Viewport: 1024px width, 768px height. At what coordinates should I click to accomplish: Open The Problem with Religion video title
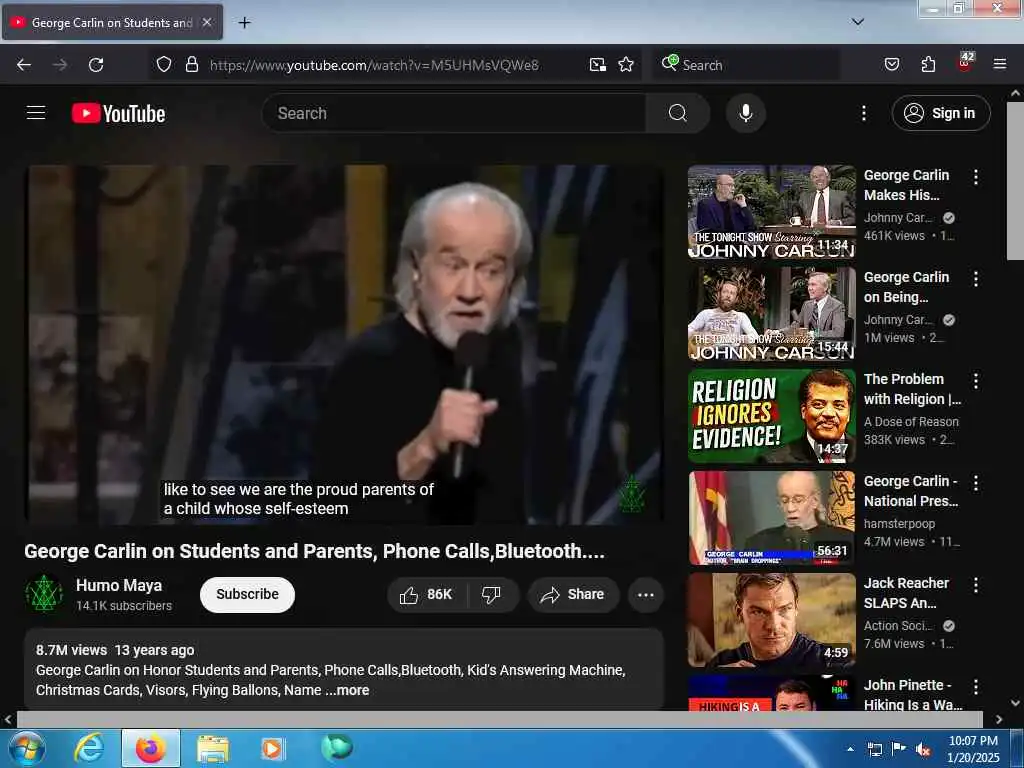coord(912,389)
